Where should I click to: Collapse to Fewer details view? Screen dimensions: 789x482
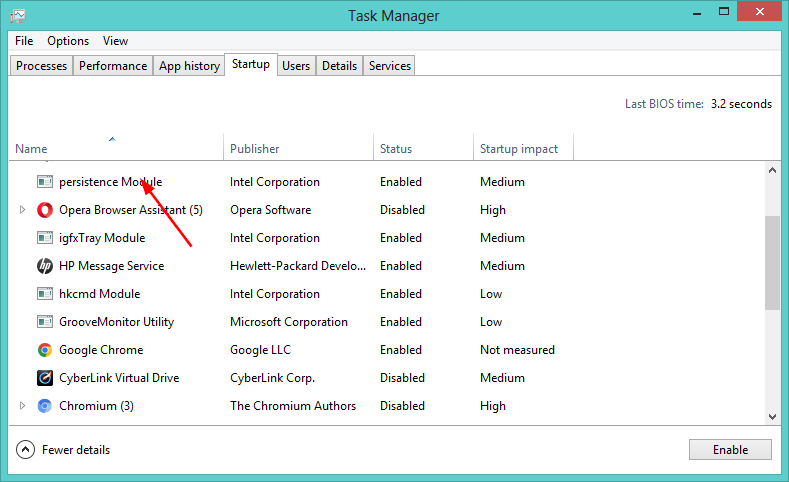(x=64, y=450)
